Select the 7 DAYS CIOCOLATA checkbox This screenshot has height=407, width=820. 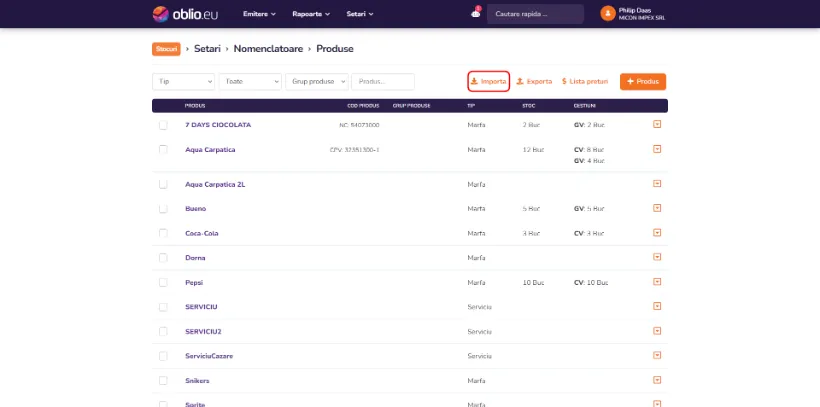tap(163, 125)
